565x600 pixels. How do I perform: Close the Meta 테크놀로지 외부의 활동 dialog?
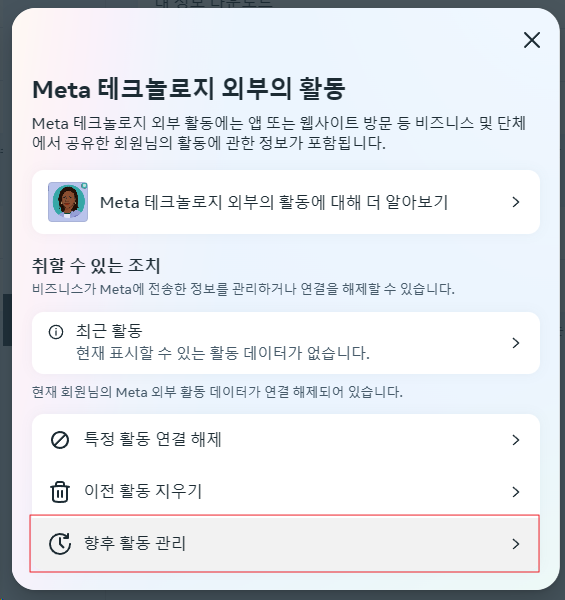tap(532, 40)
